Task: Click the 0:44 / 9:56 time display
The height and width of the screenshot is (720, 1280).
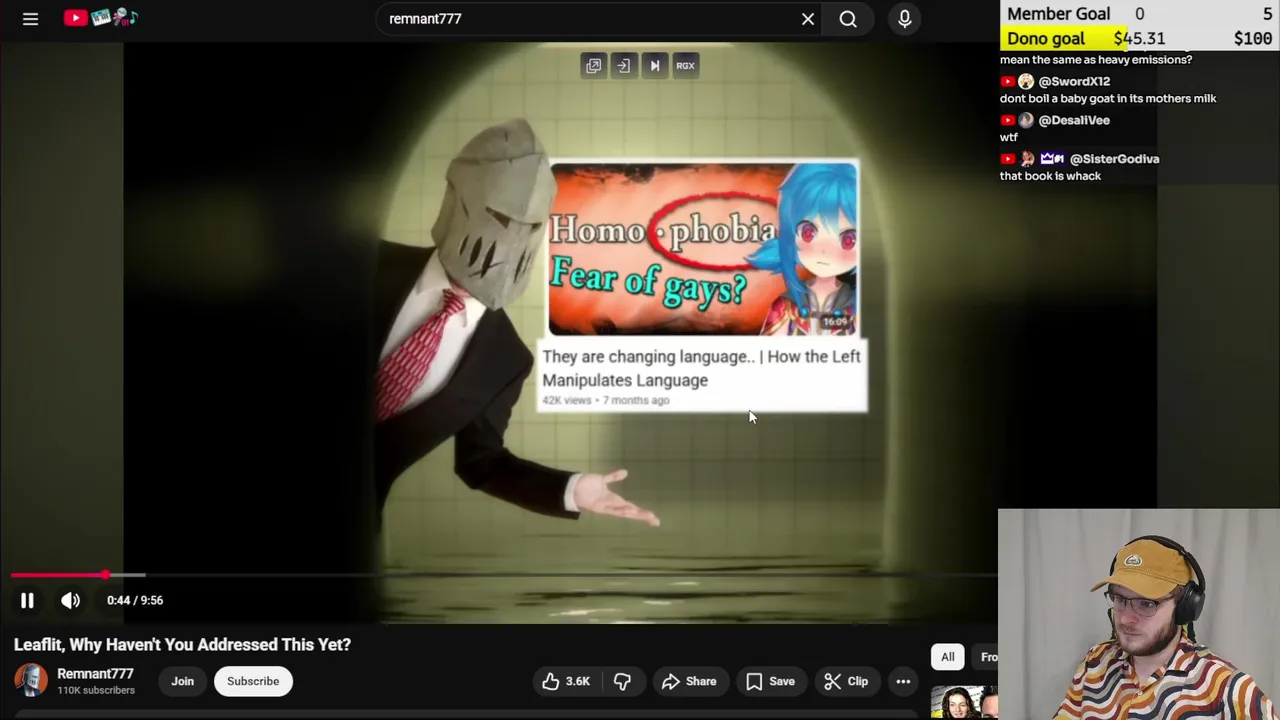Action: [135, 600]
